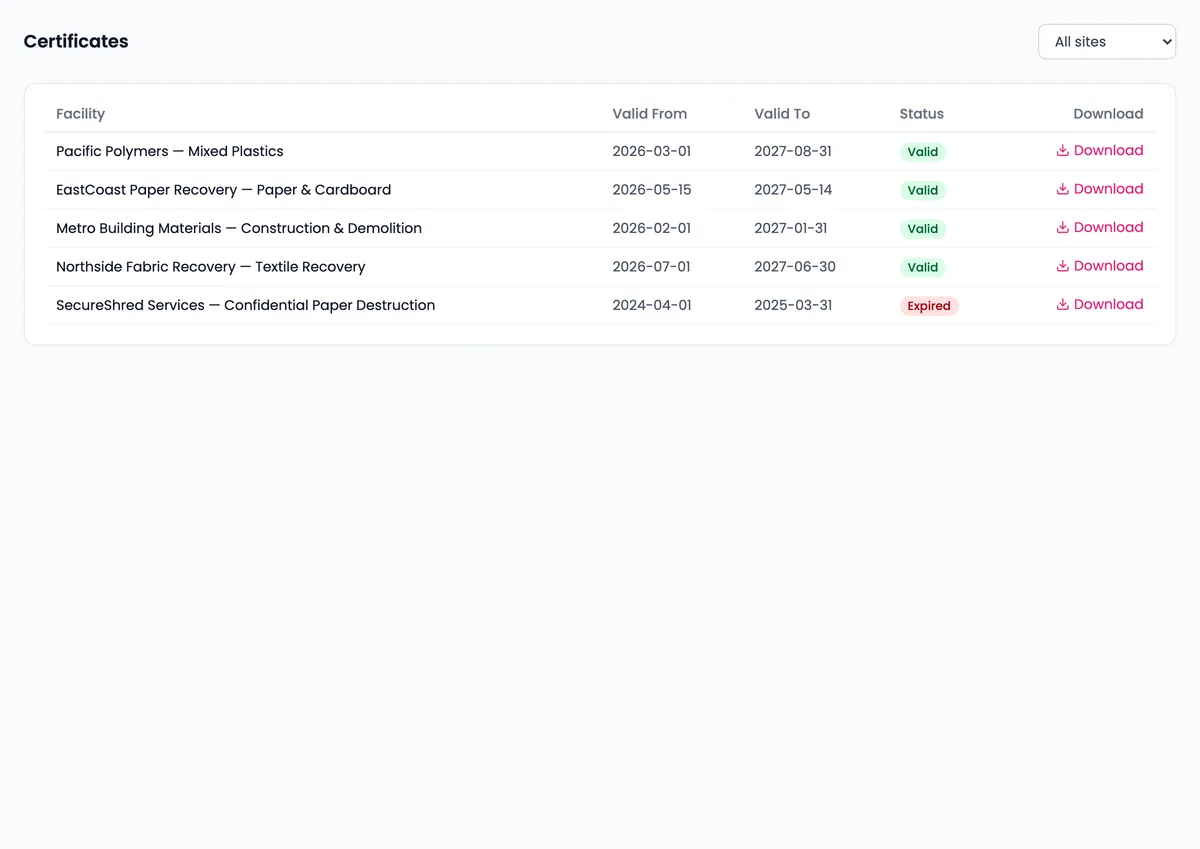Click download icon for Metro Building Materials
The image size is (1200, 849).
click(x=1062, y=228)
